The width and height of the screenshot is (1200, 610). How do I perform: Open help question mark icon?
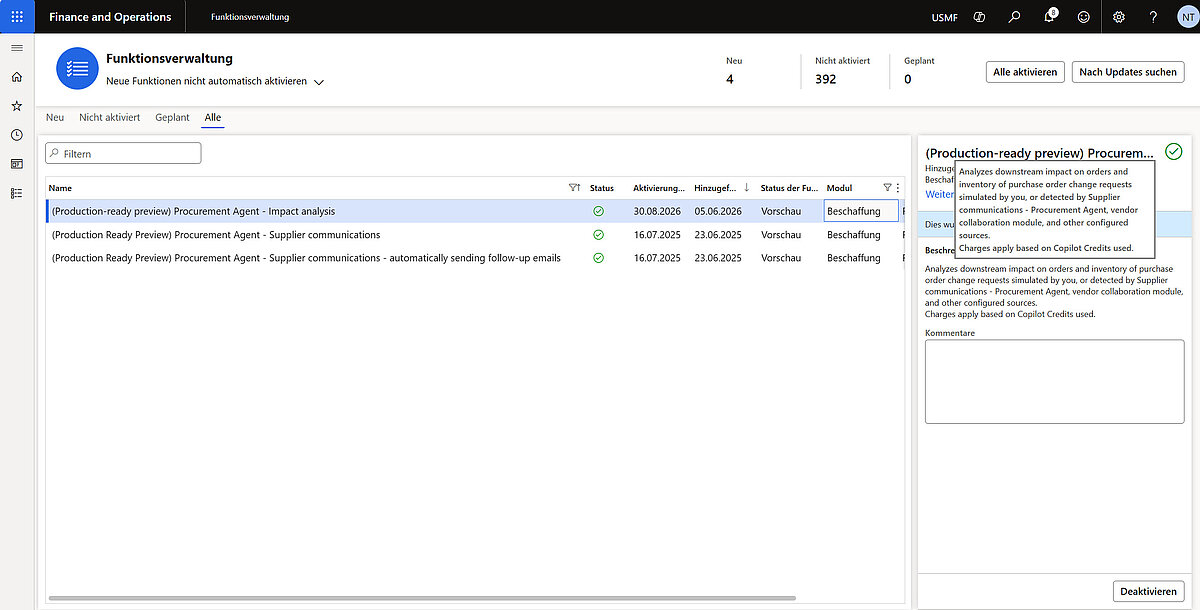click(1153, 17)
